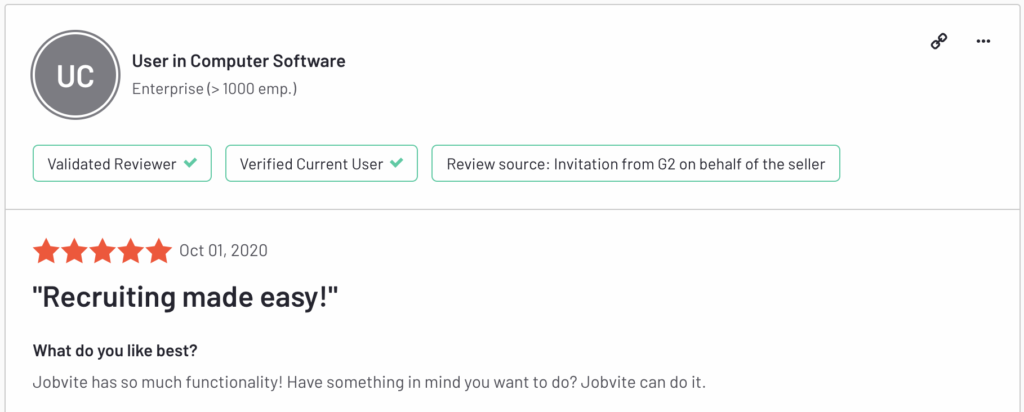Select the "What do you like best?" heading

click(115, 351)
